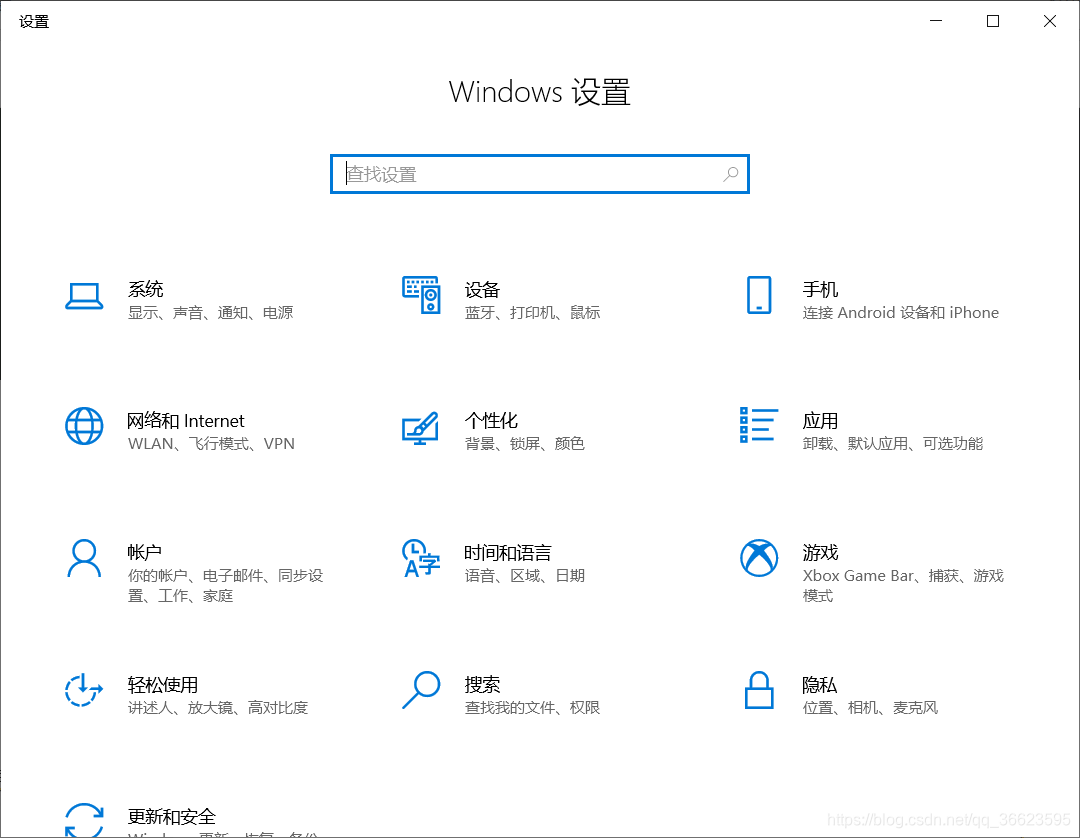Focus the 查找设置 search field
This screenshot has width=1080, height=838.
coord(539,174)
